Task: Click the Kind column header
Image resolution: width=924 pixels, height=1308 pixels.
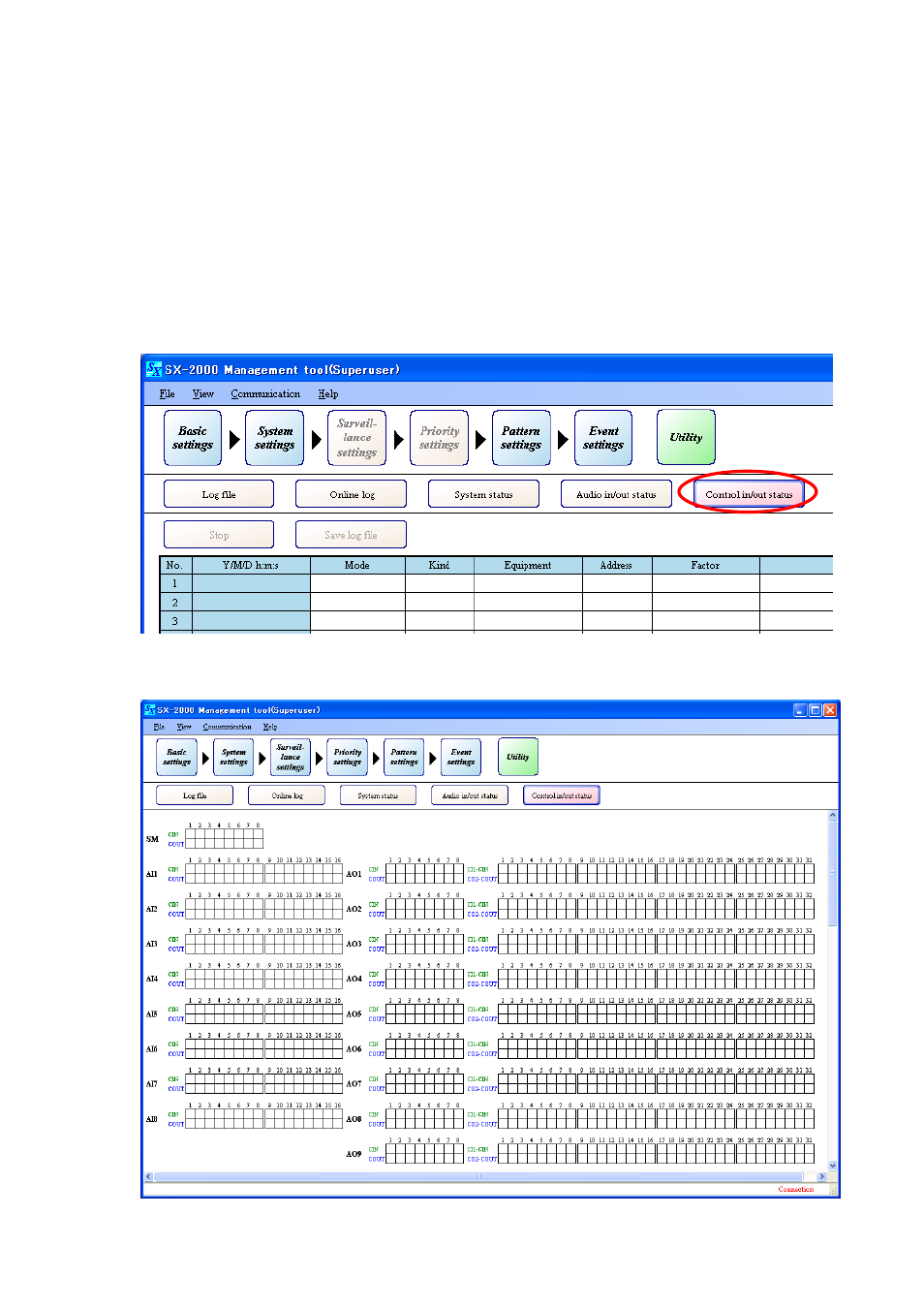Action: coord(440,566)
